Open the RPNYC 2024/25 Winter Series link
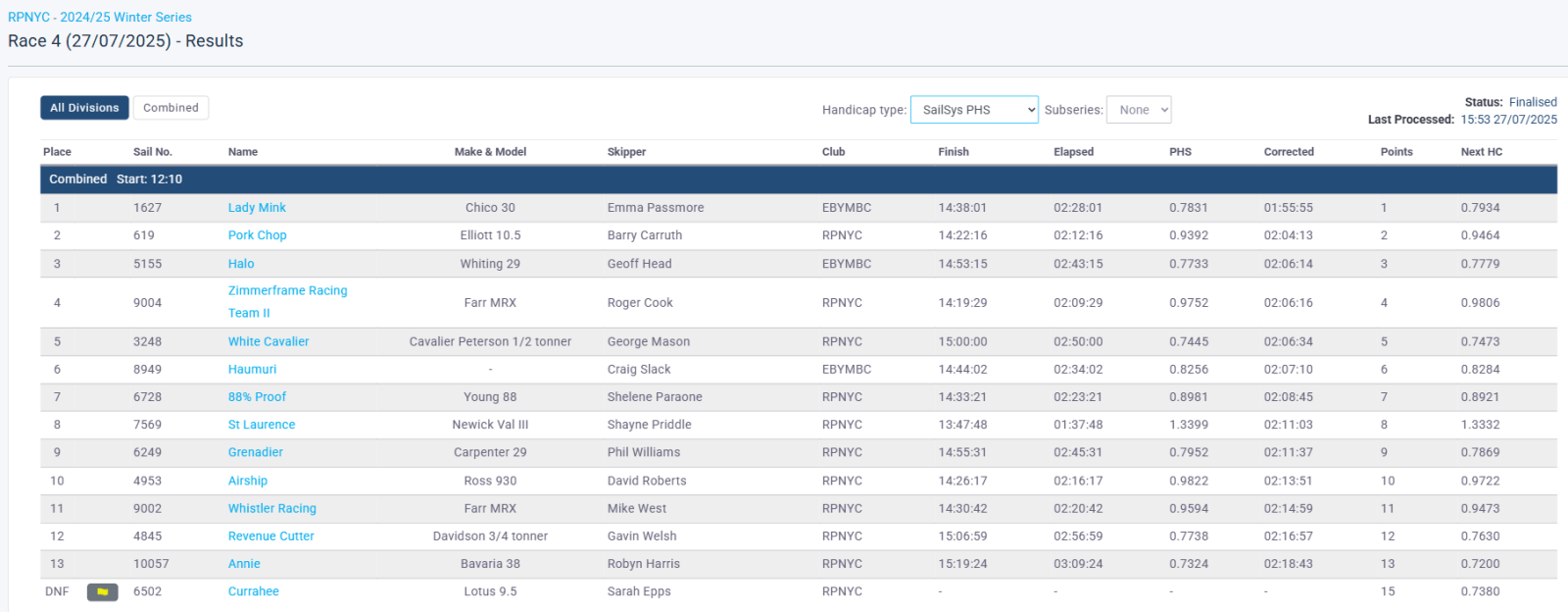 (x=100, y=17)
